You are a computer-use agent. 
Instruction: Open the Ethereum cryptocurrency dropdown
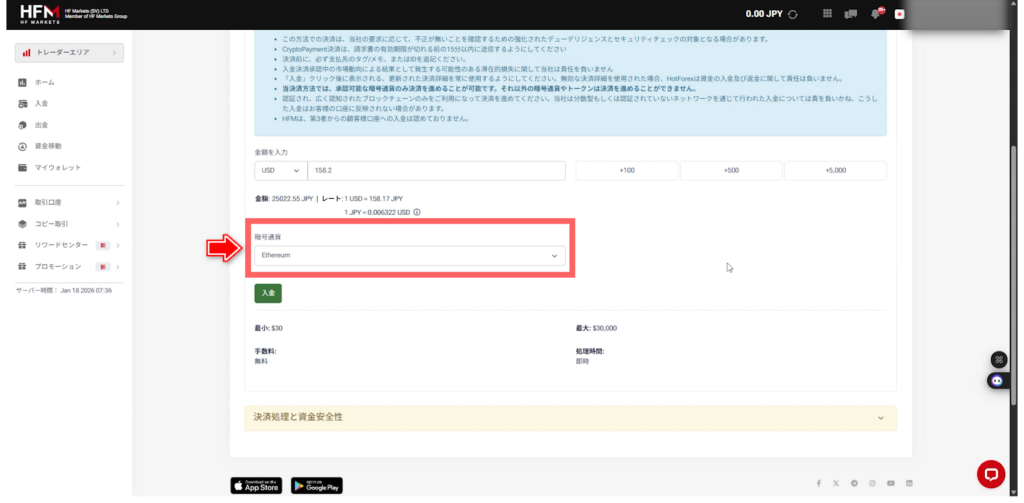tap(408, 256)
